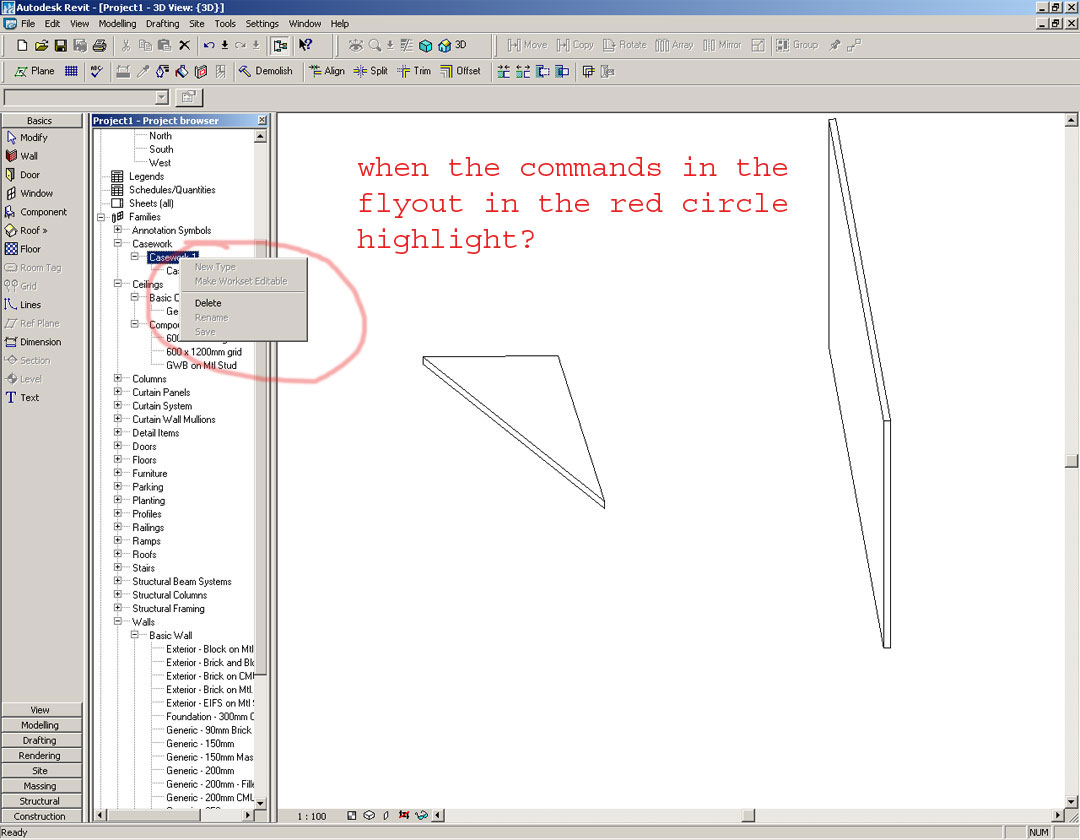Click the Work Plane grid icon
The height and width of the screenshot is (840, 1080).
(x=71, y=71)
